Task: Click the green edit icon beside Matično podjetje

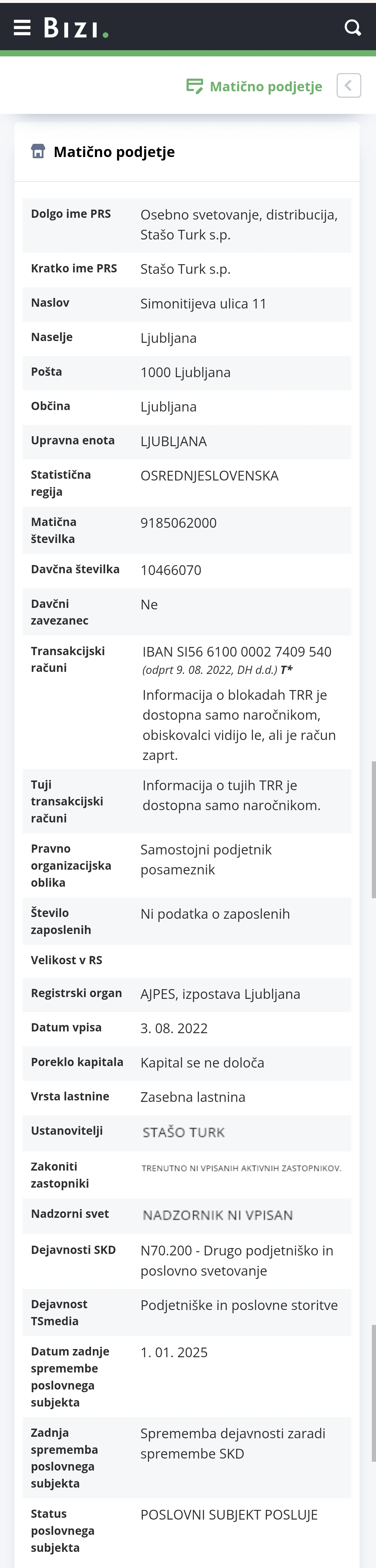Action: click(194, 86)
